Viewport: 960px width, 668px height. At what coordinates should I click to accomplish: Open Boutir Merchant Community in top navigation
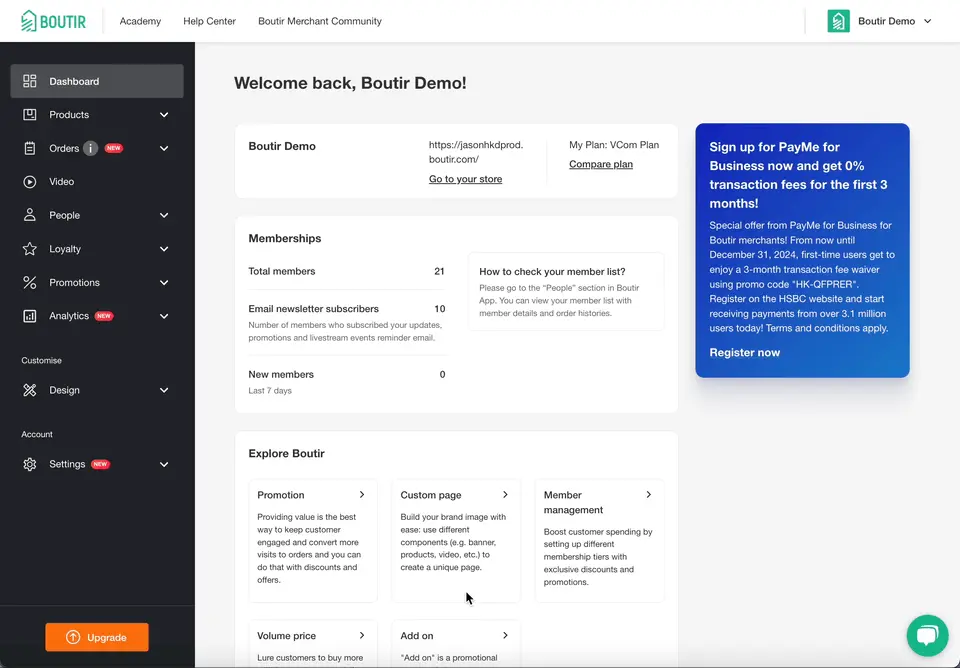[320, 21]
